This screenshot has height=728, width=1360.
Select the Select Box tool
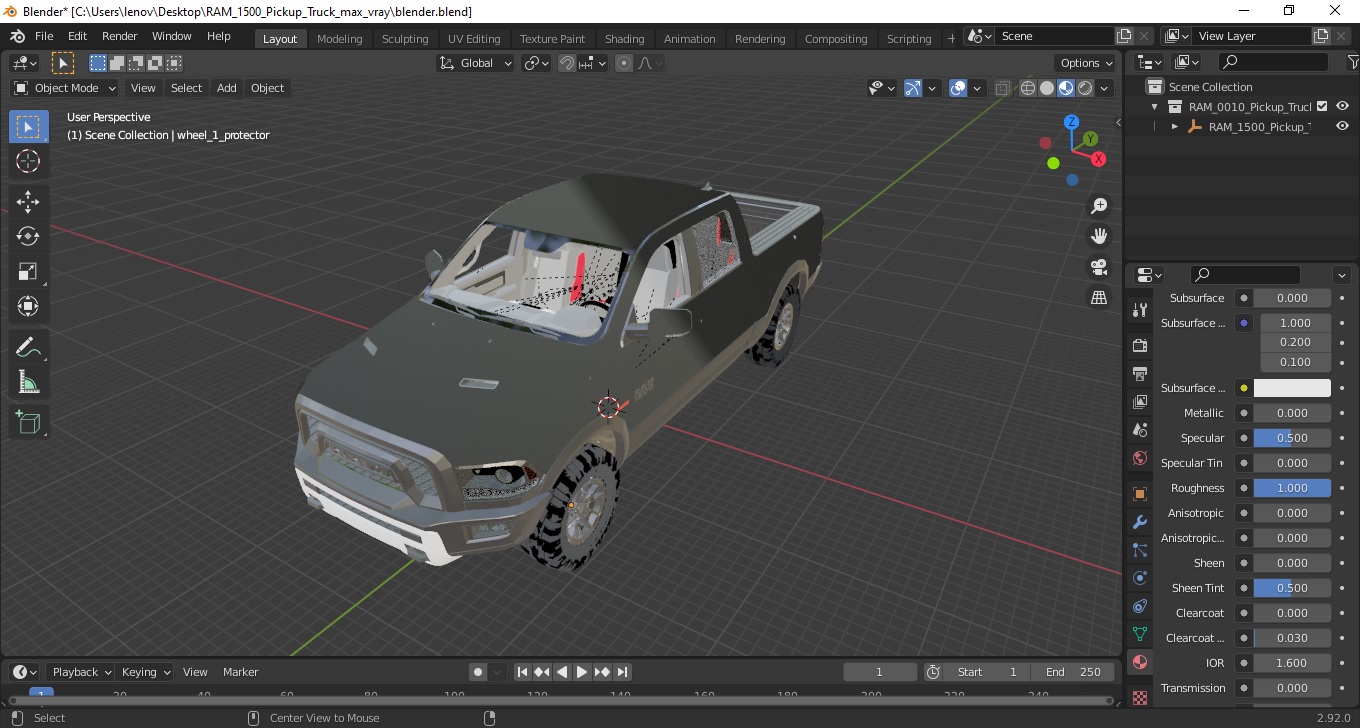click(28, 127)
